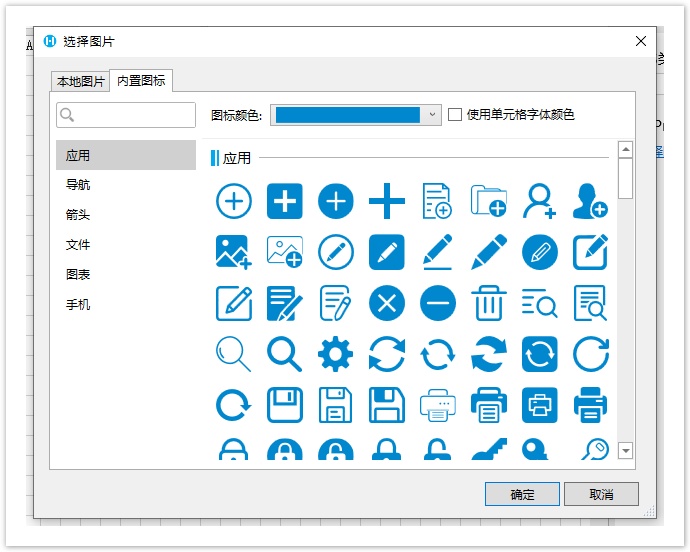Open the 图标颜色 dropdown arrow
Screen dimensions: 690x552
[432, 115]
